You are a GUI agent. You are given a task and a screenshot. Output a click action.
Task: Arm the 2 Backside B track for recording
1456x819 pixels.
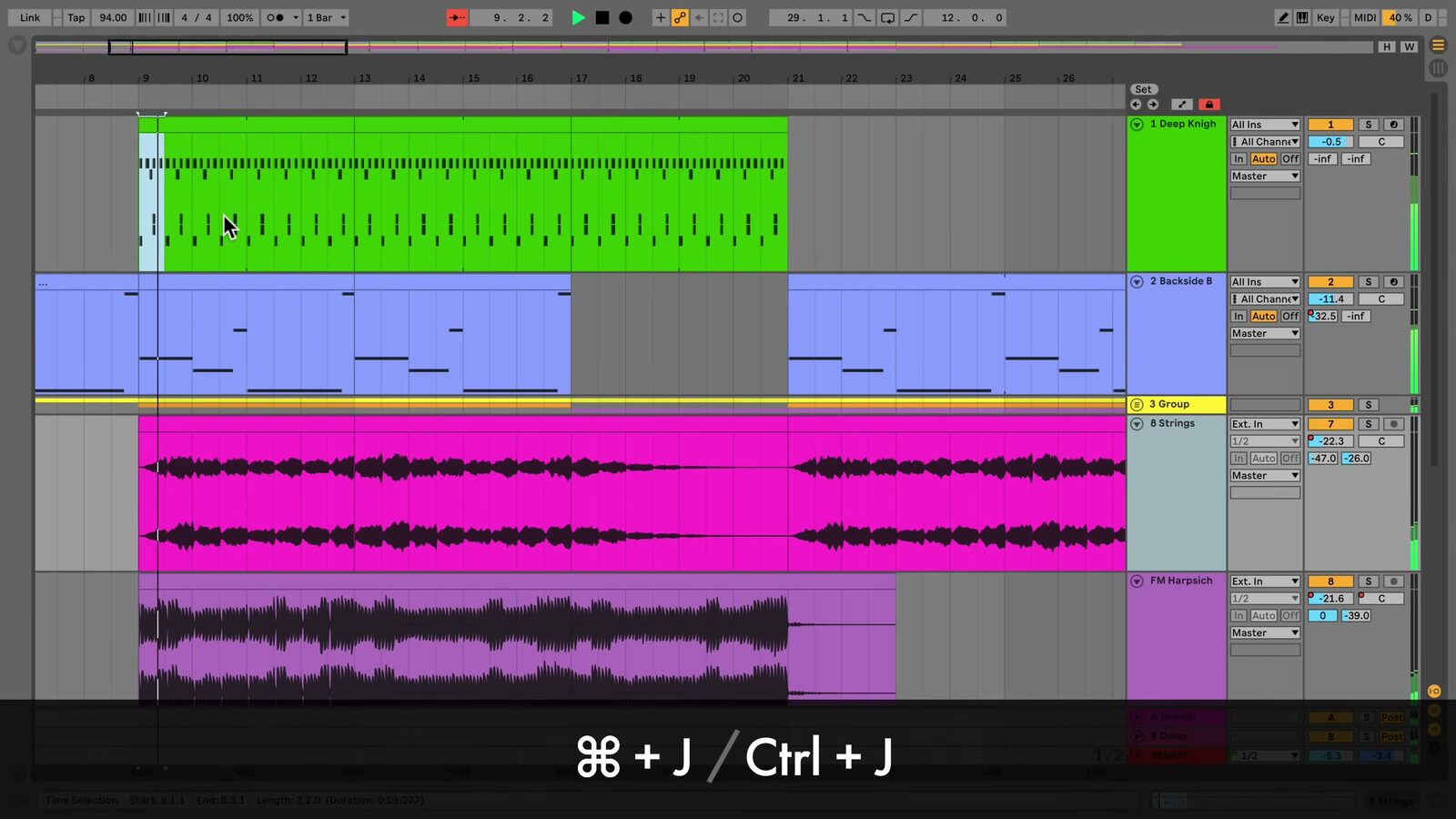coord(1393,282)
